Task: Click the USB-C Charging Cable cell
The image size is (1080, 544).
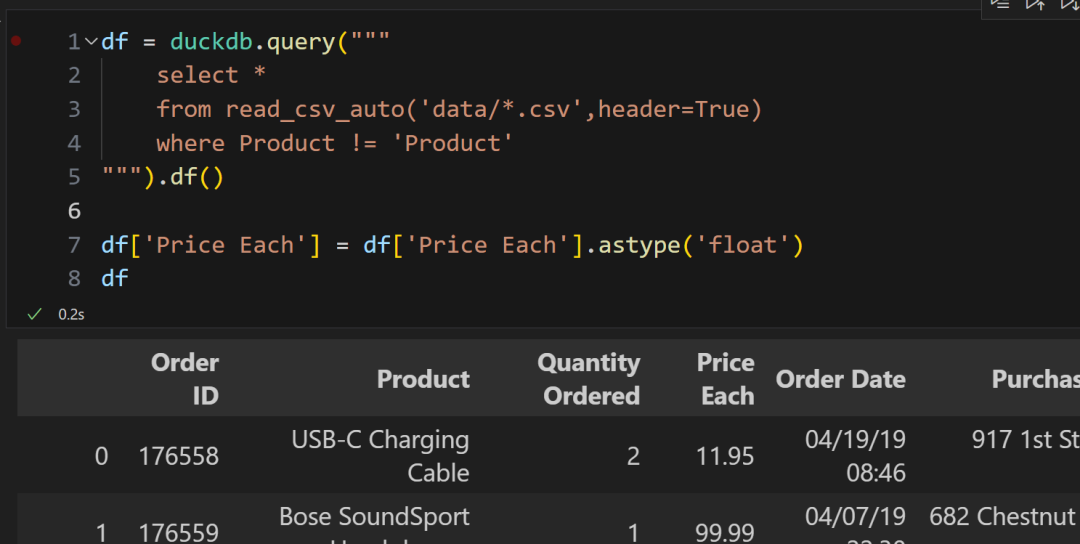Action: click(380, 456)
